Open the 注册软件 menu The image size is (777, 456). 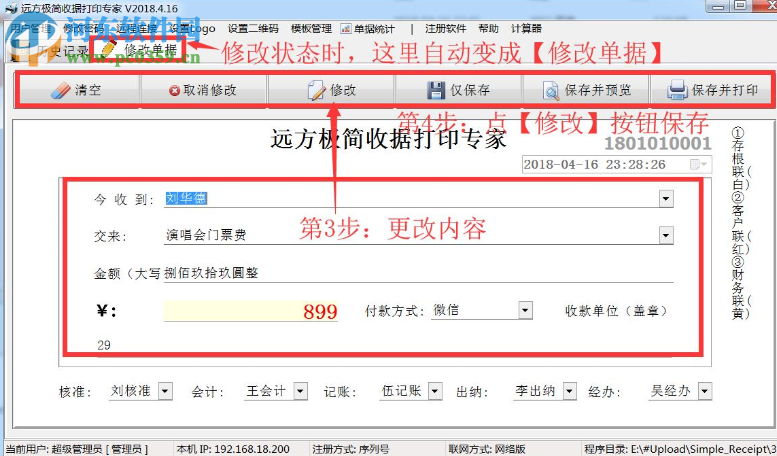pyautogui.click(x=445, y=29)
